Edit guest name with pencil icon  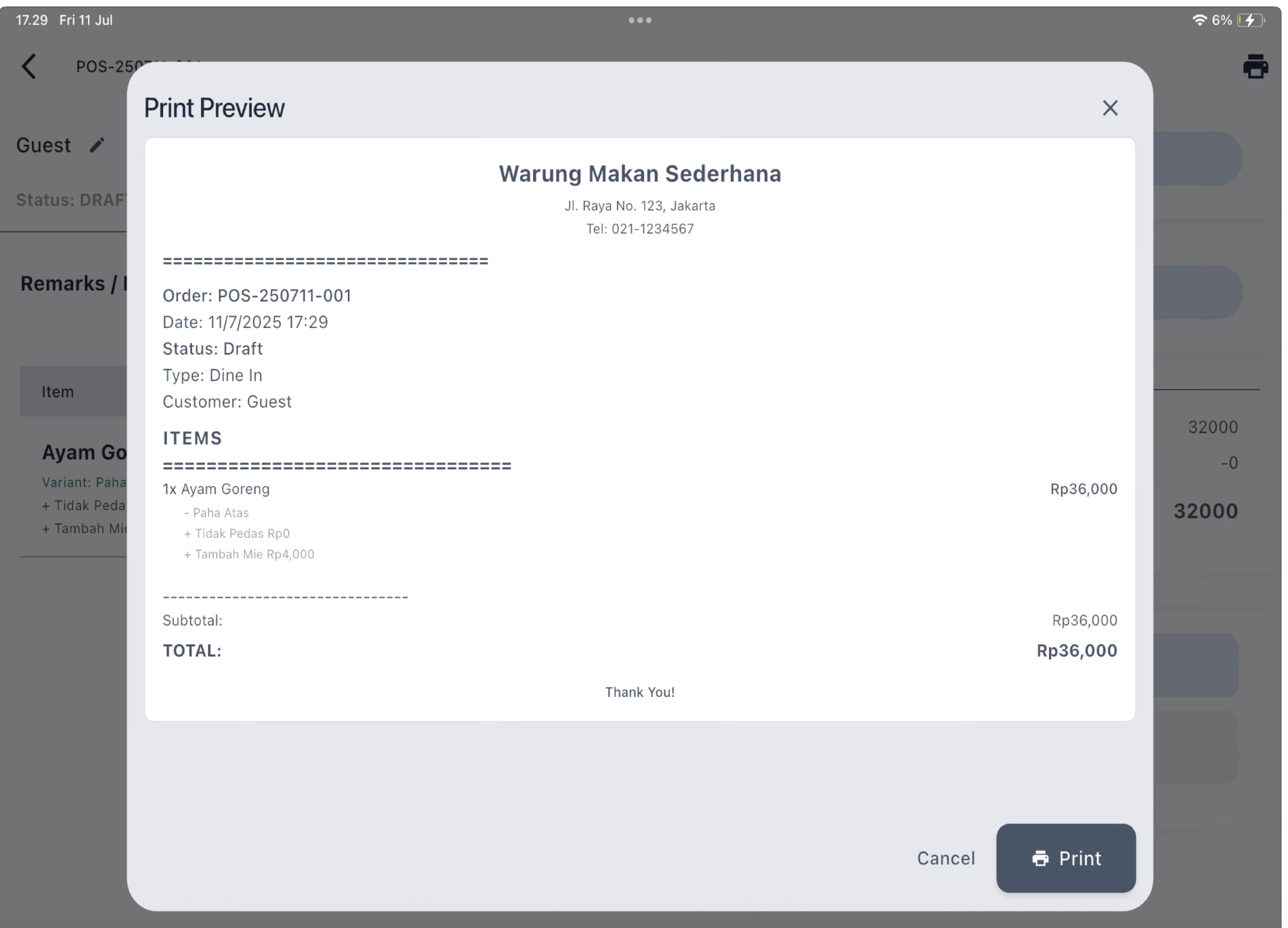point(96,146)
